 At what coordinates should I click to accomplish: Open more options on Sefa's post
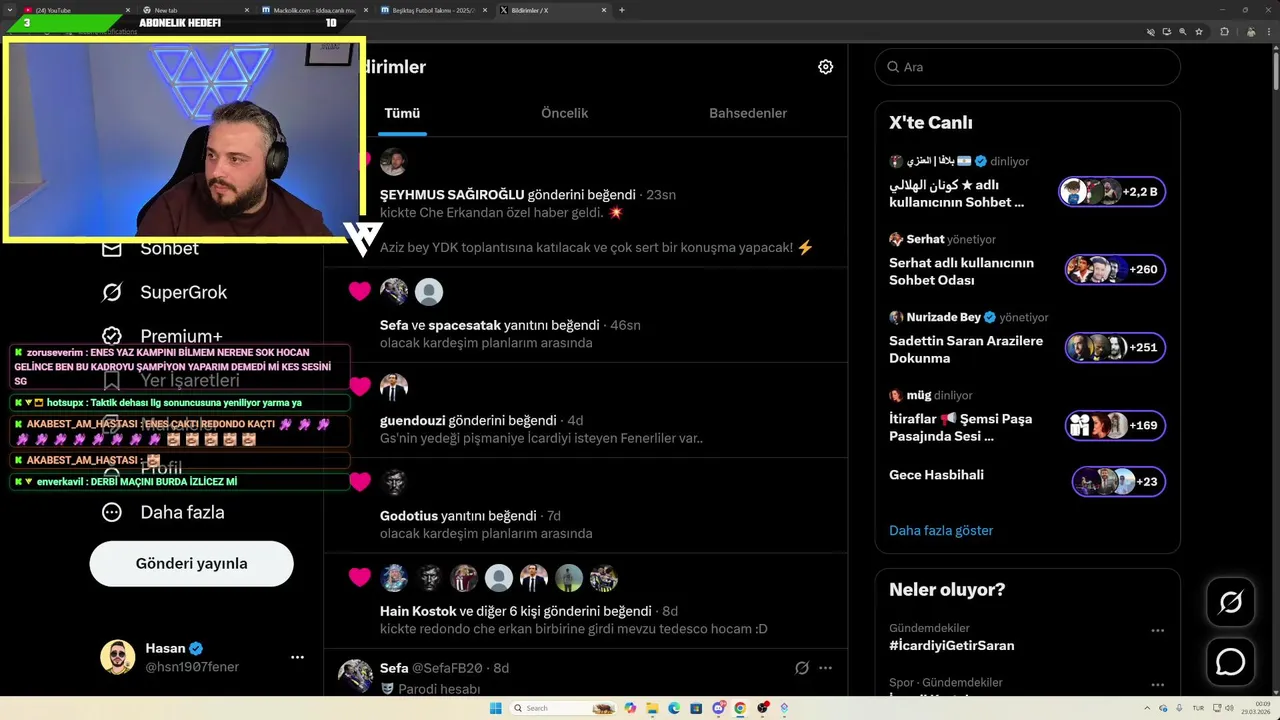(x=825, y=668)
